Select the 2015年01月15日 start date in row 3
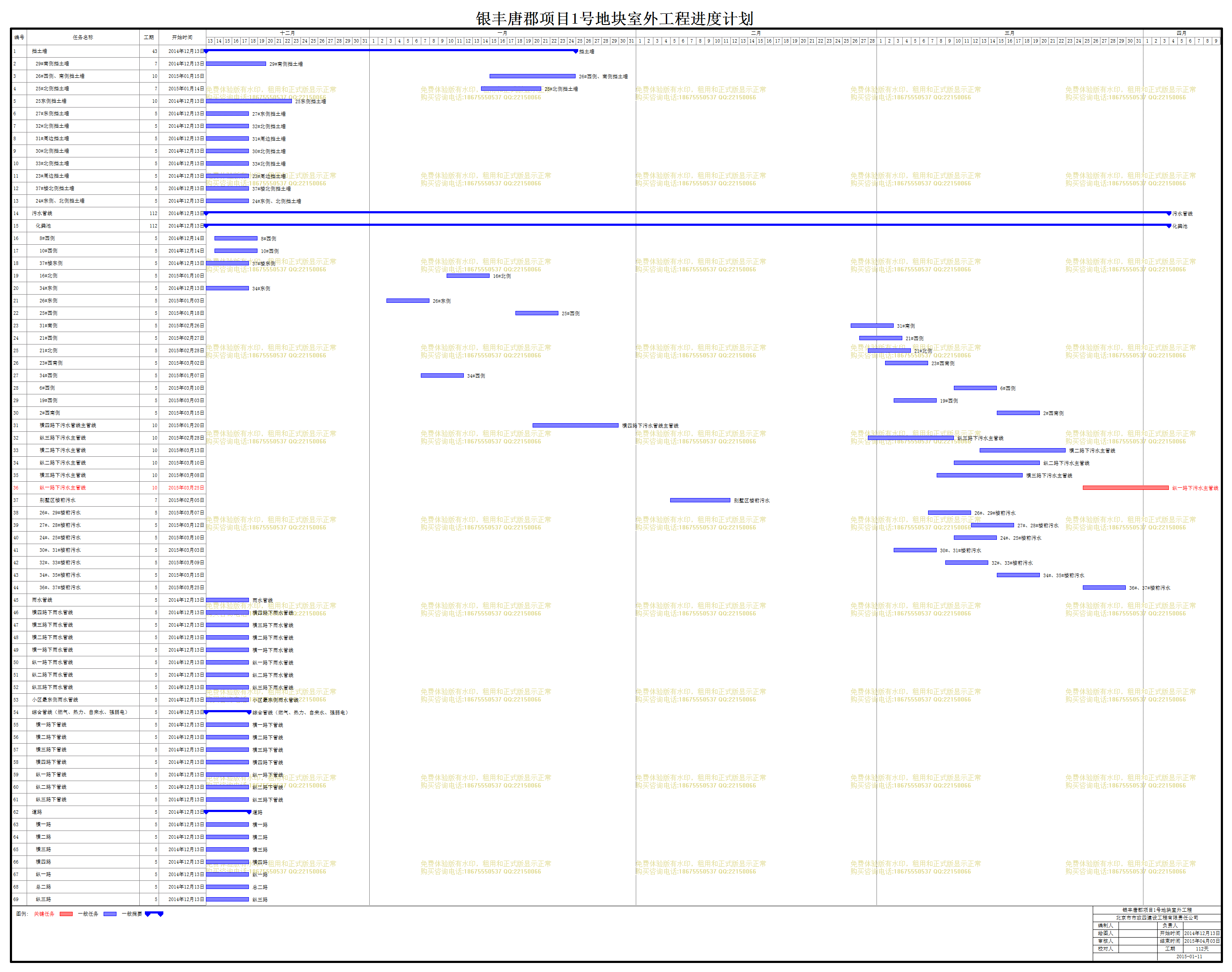1232x972 pixels. coord(186,76)
